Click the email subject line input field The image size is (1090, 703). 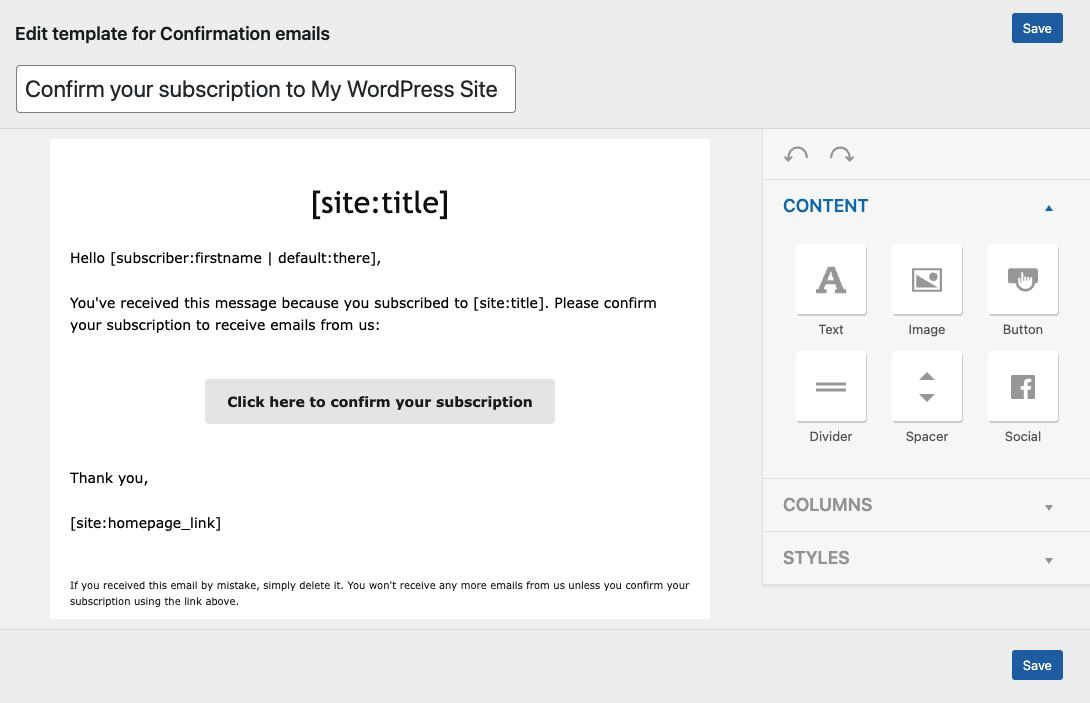coord(266,89)
